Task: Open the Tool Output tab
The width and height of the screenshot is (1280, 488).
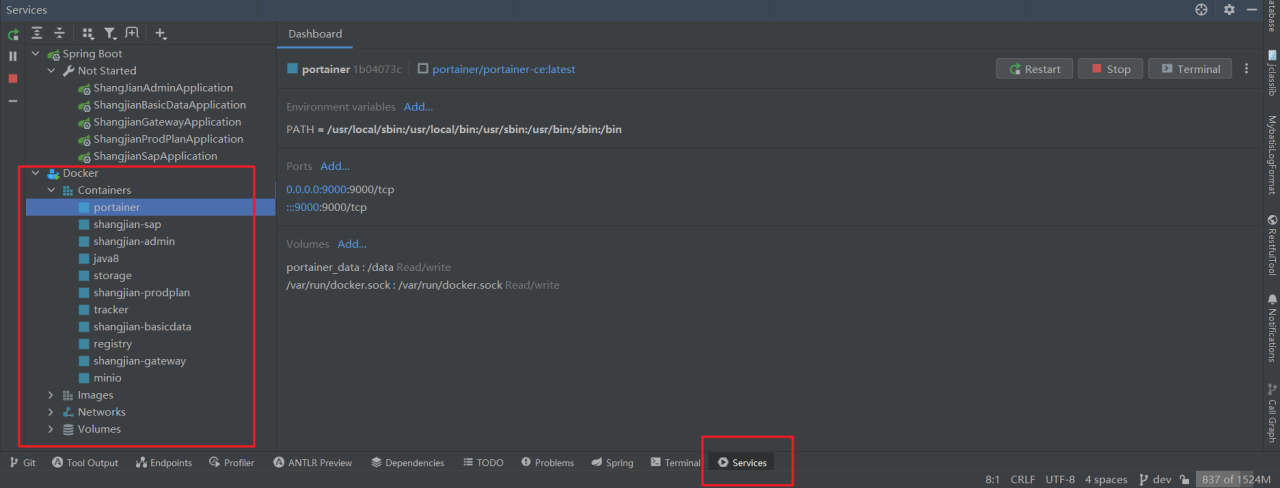Action: (85, 463)
